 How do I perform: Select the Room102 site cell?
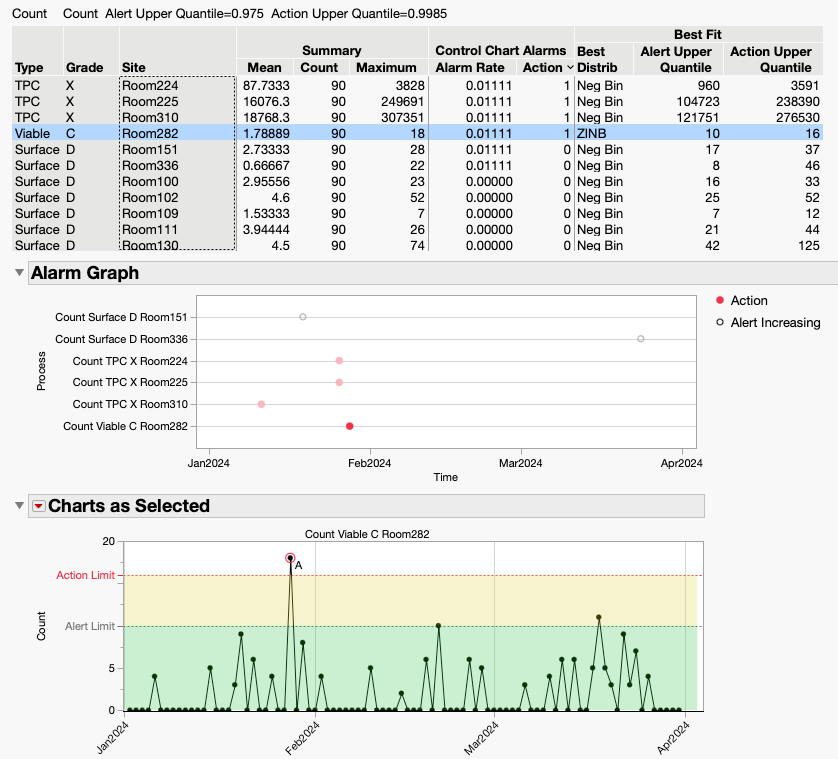tap(150, 198)
